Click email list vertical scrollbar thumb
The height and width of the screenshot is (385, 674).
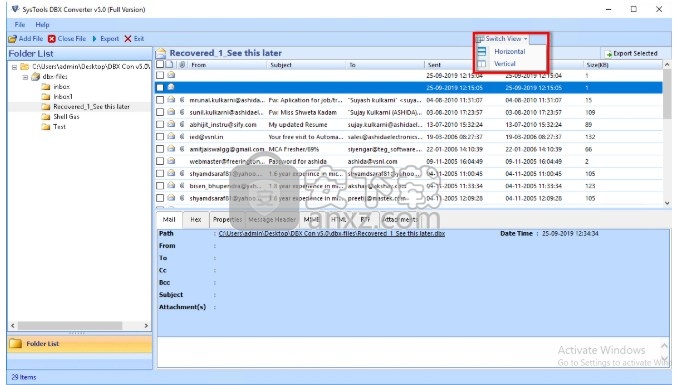(x=667, y=95)
